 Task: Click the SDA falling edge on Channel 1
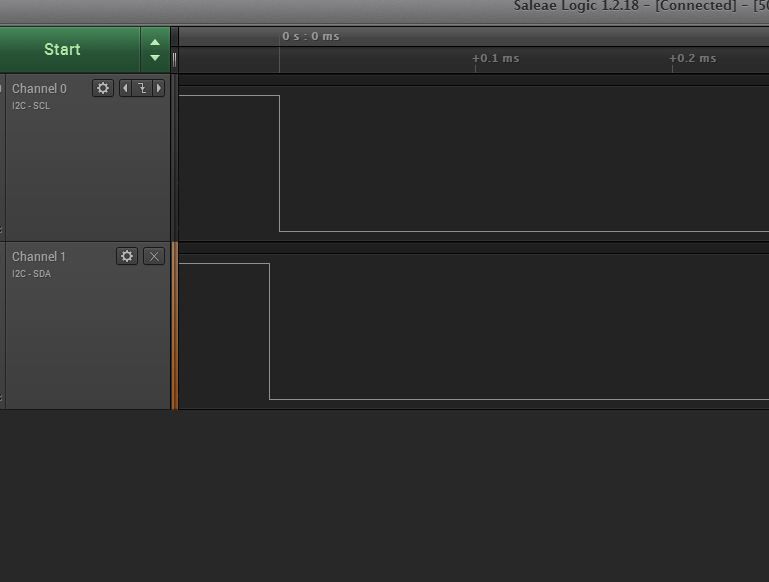(269, 331)
